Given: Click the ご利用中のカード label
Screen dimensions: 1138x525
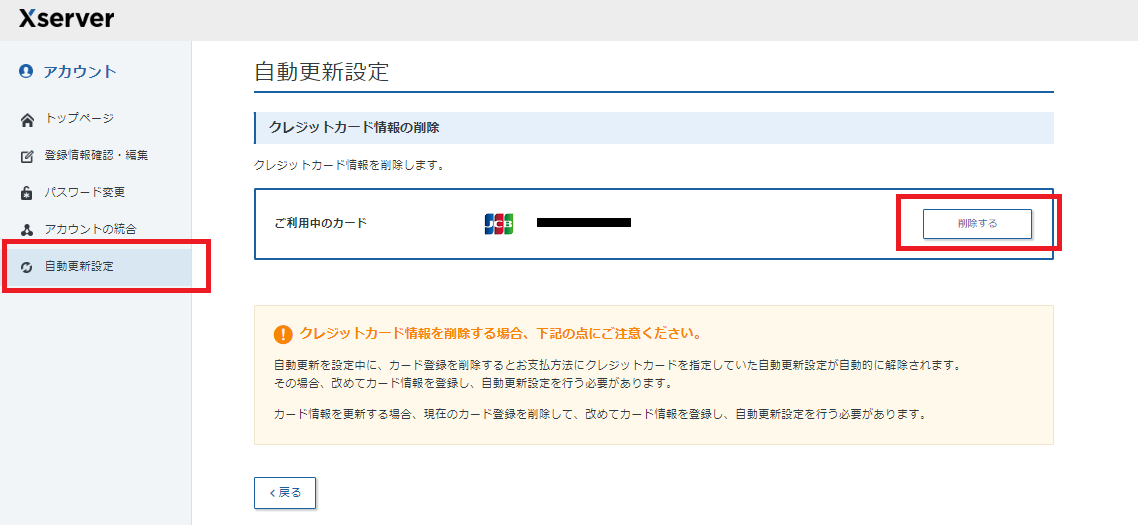Looking at the screenshot, I should click(x=320, y=223).
